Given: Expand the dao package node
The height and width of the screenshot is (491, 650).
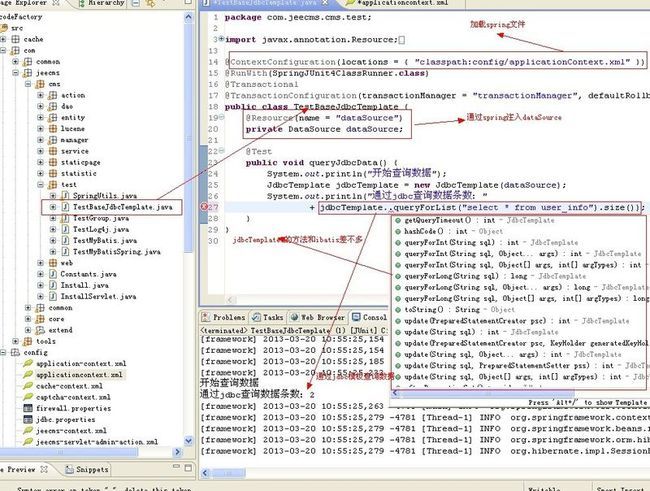Looking at the screenshot, I should [41, 106].
